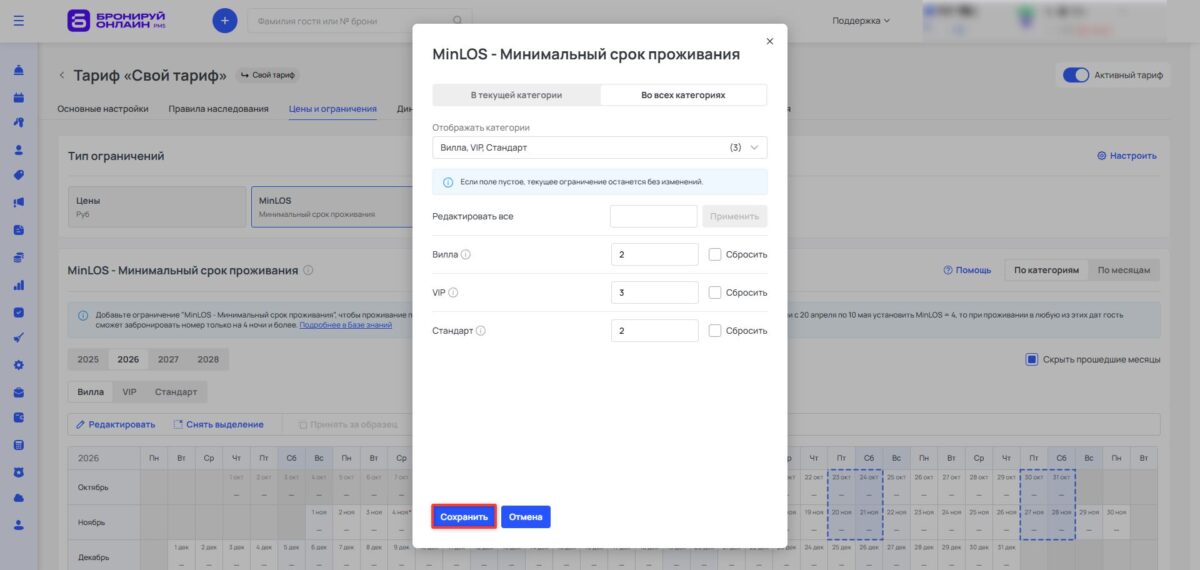Viewport: 1200px width, 570px height.
Task: Click the Свой тариф badge
Action: [268, 75]
